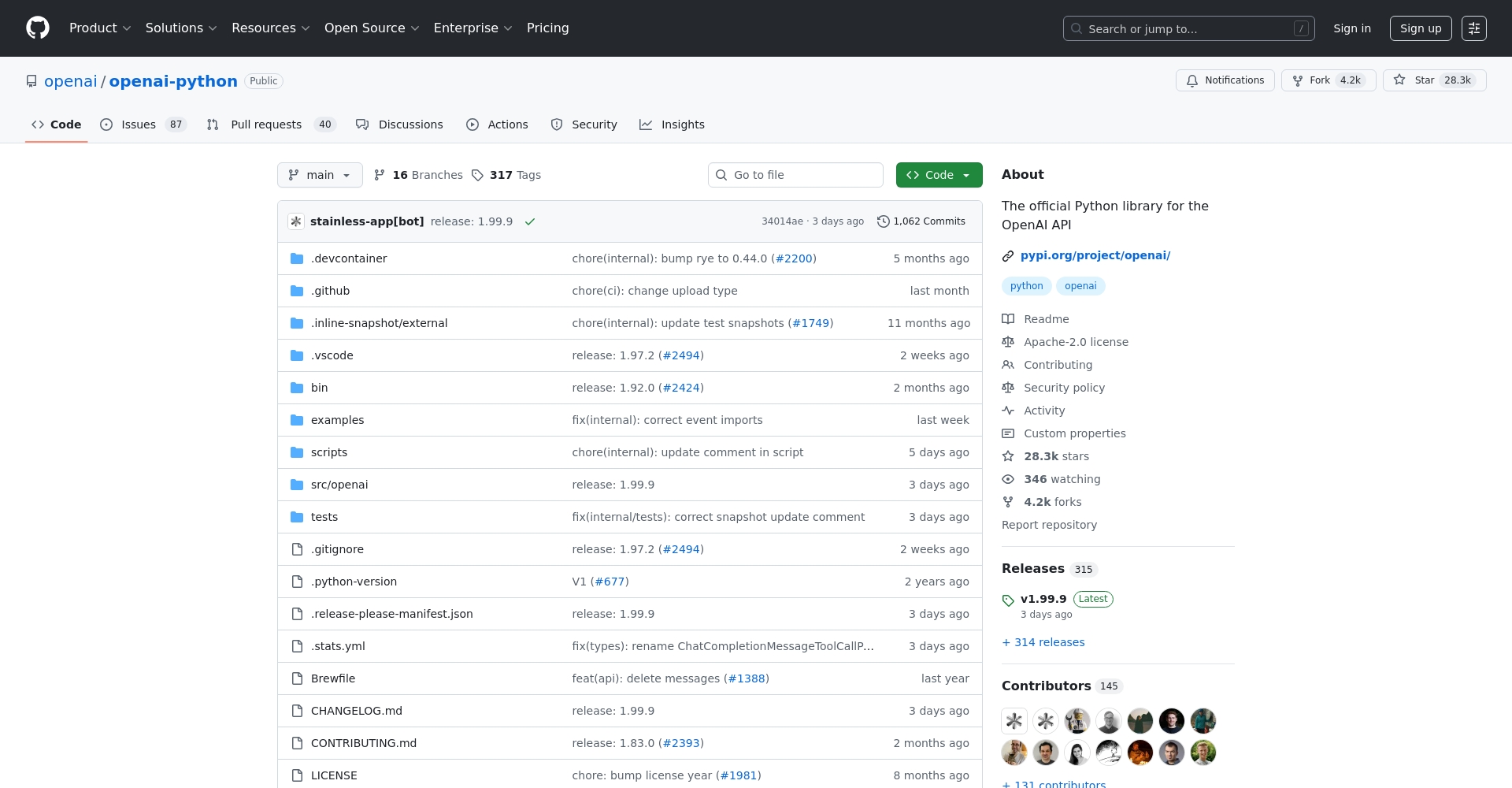Open pypi.org/project/openai/ link
This screenshot has width=1512, height=788.
[x=1095, y=255]
